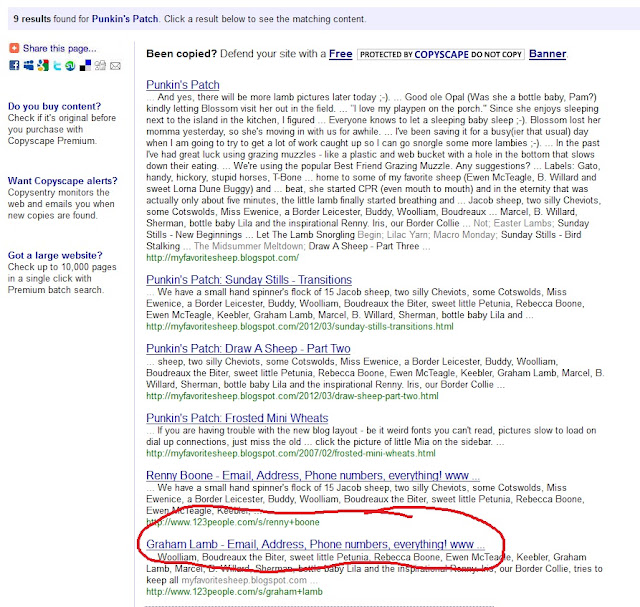Open 'Punkin's Patch: Sunday Stills - Transitions' result
The height and width of the screenshot is (607, 640).
(x=249, y=280)
